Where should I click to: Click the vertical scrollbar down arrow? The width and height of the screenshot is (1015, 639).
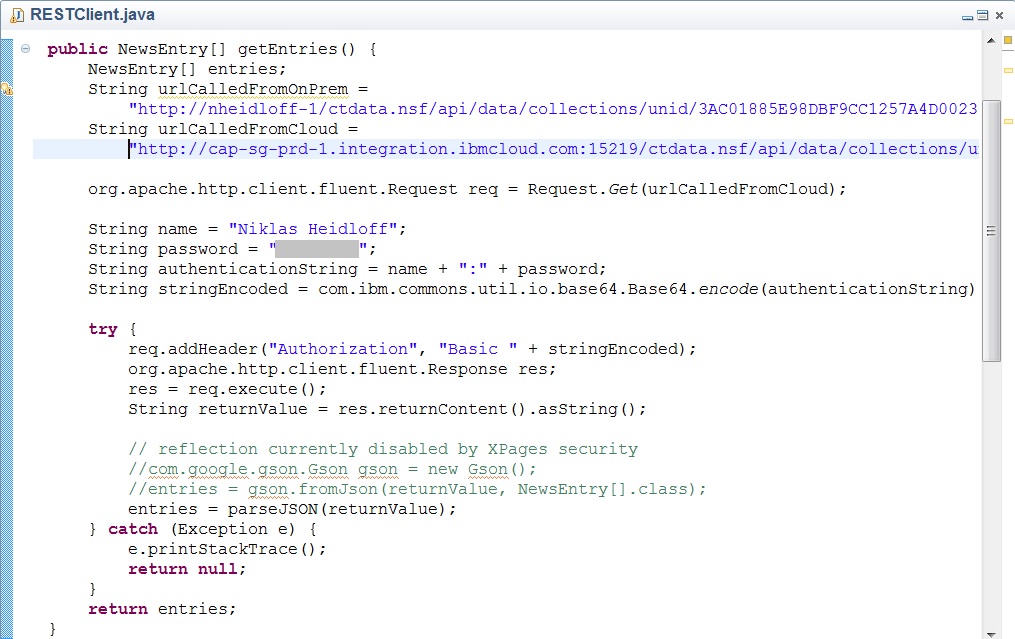990,634
